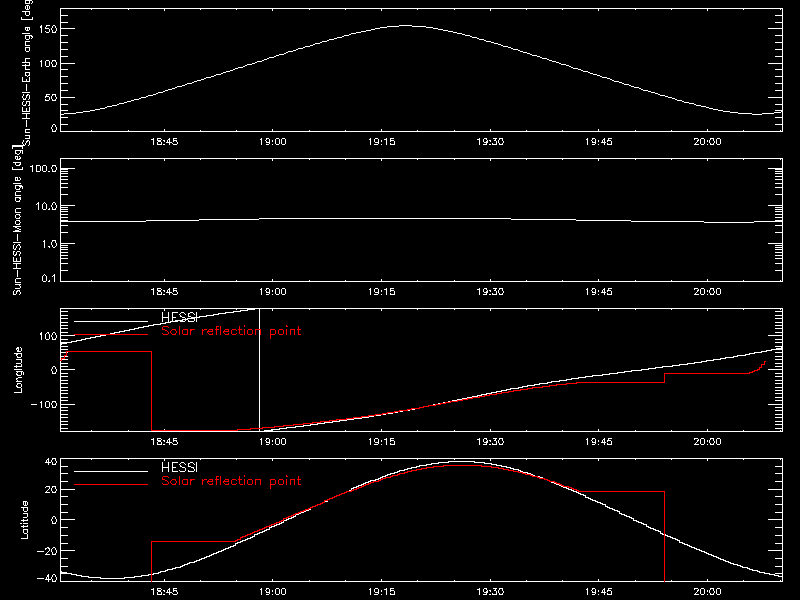Screen dimensions: 800x600
Task: Click 18:45 time label under Earth angle plot
Action: tap(164, 142)
